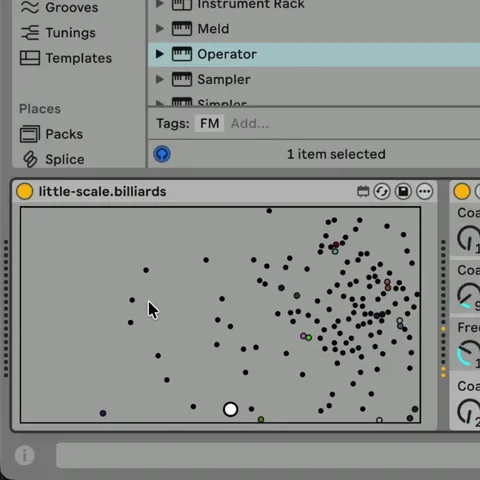The image size is (480, 480).
Task: Select the Operator row label
Action: pos(227,54)
